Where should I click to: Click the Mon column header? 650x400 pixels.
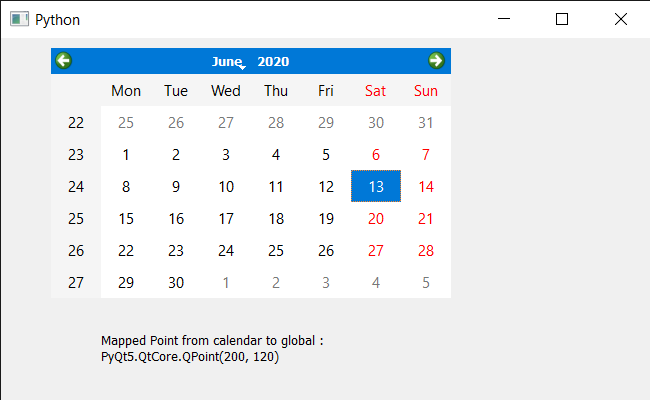126,90
